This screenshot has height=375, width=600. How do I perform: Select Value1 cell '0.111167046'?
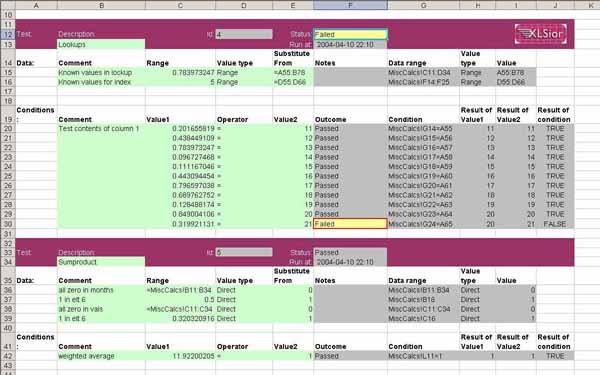point(180,167)
